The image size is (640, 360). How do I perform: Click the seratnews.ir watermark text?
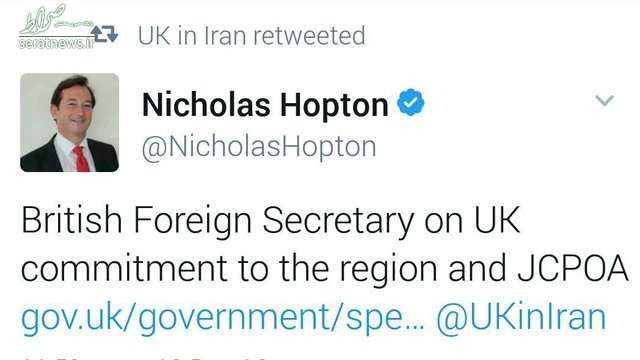tap(56, 43)
